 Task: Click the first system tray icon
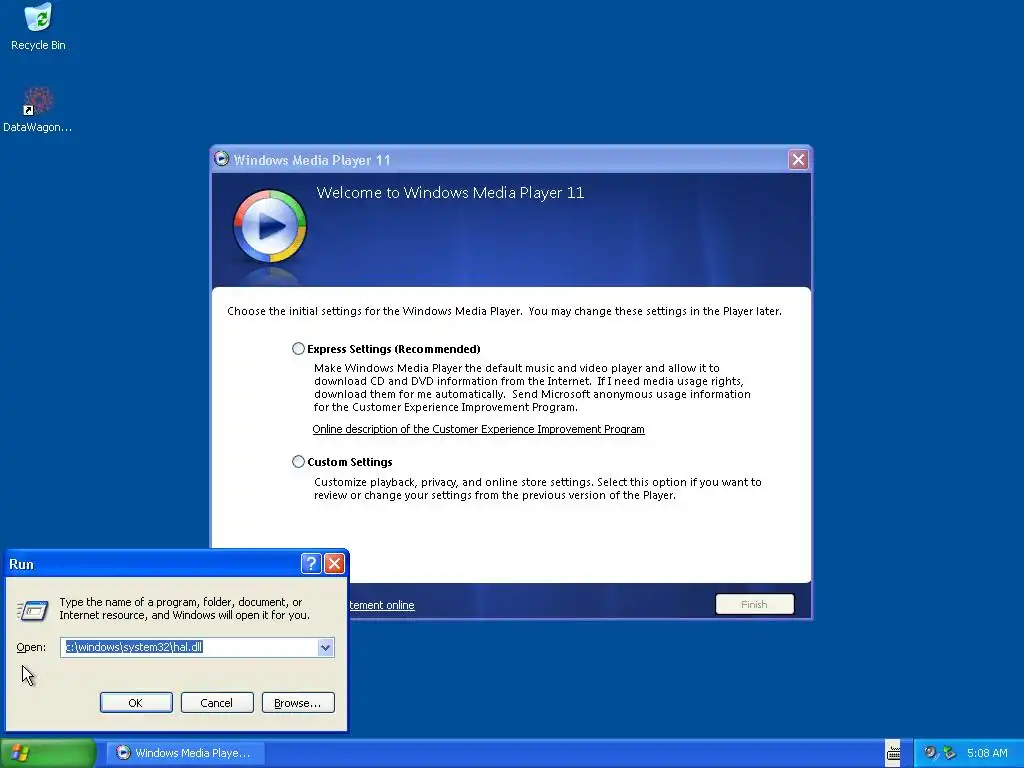(929, 753)
